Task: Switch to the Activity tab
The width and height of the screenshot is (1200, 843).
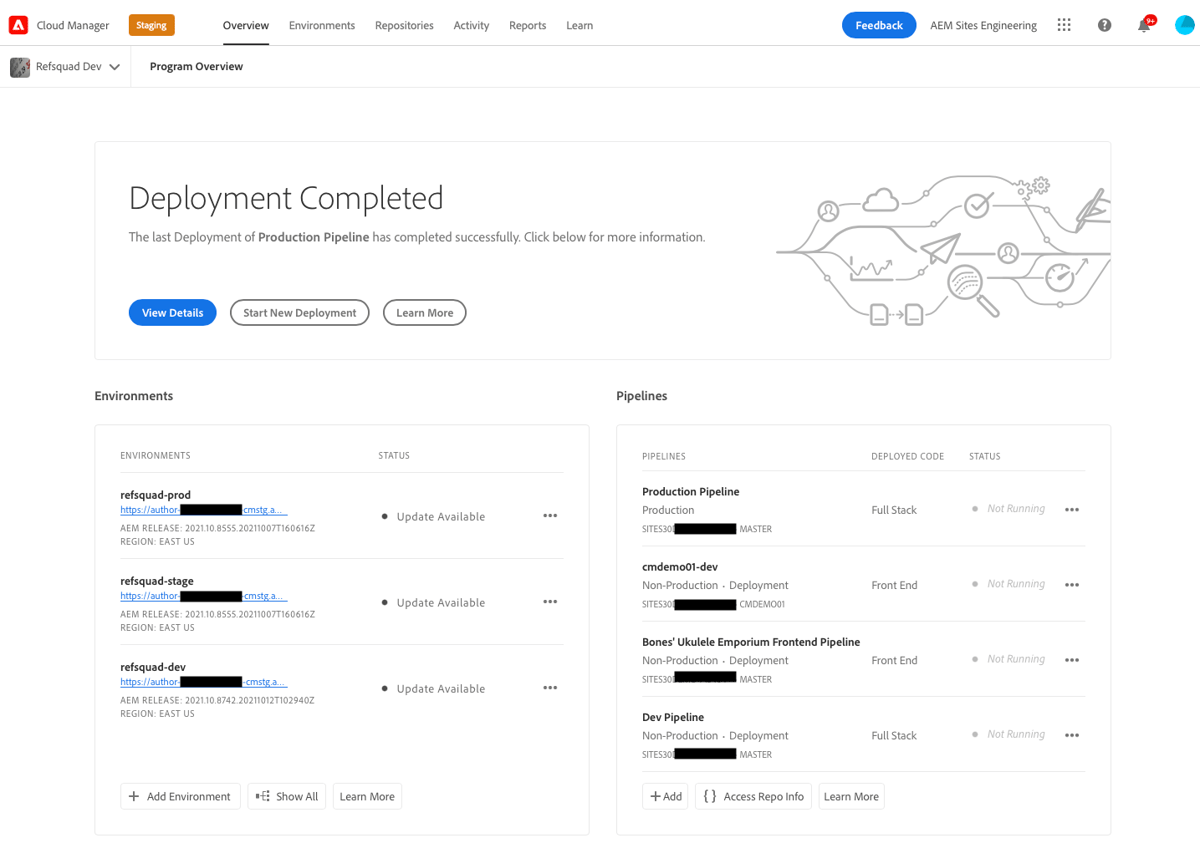Action: (x=471, y=25)
